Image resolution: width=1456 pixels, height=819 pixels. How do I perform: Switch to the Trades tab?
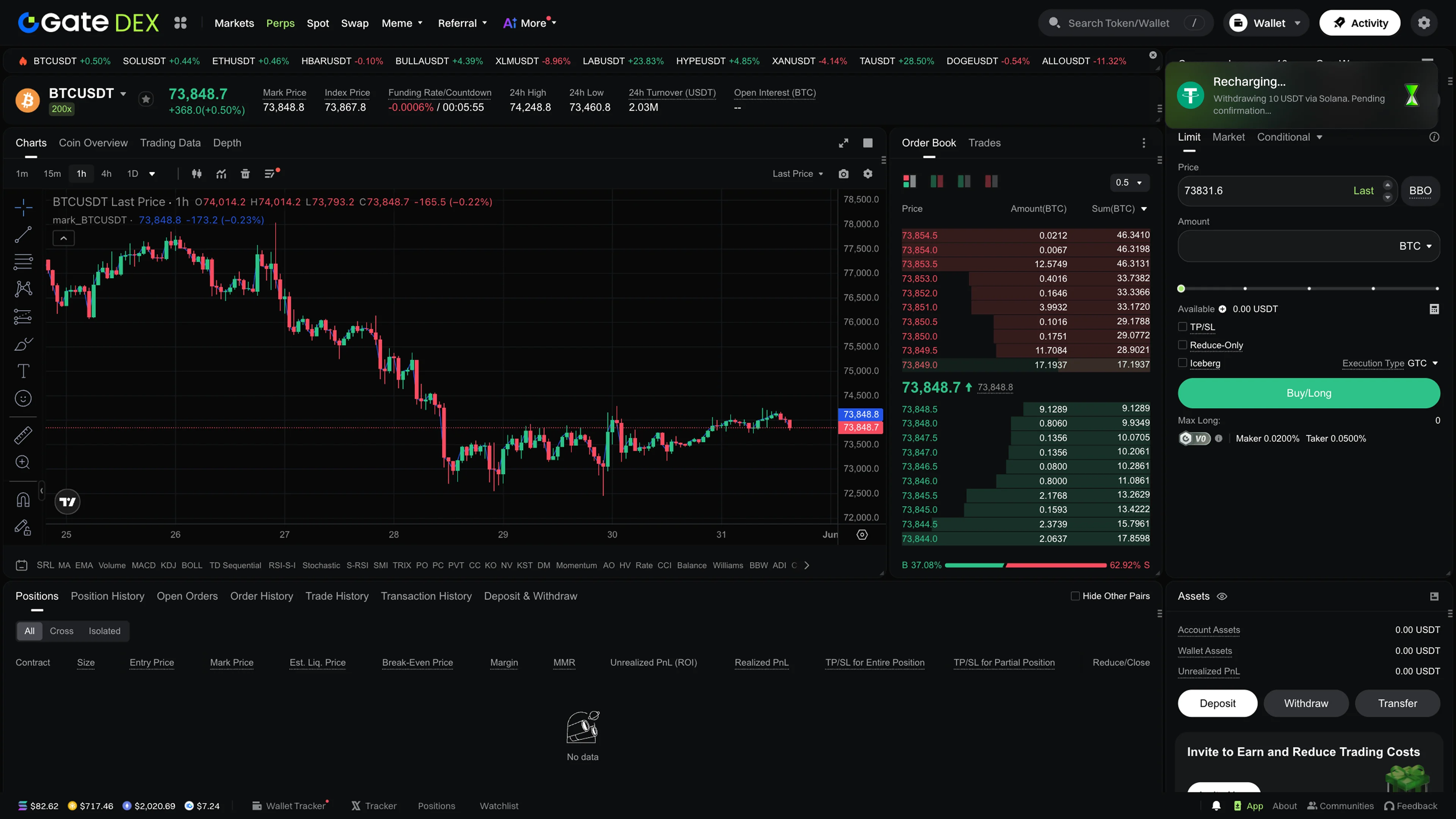coord(985,143)
